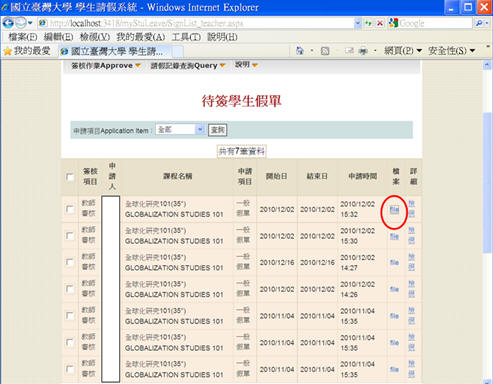Open the 說明(H) menu
Image resolution: width=493 pixels, height=384 pixels.
222,37
